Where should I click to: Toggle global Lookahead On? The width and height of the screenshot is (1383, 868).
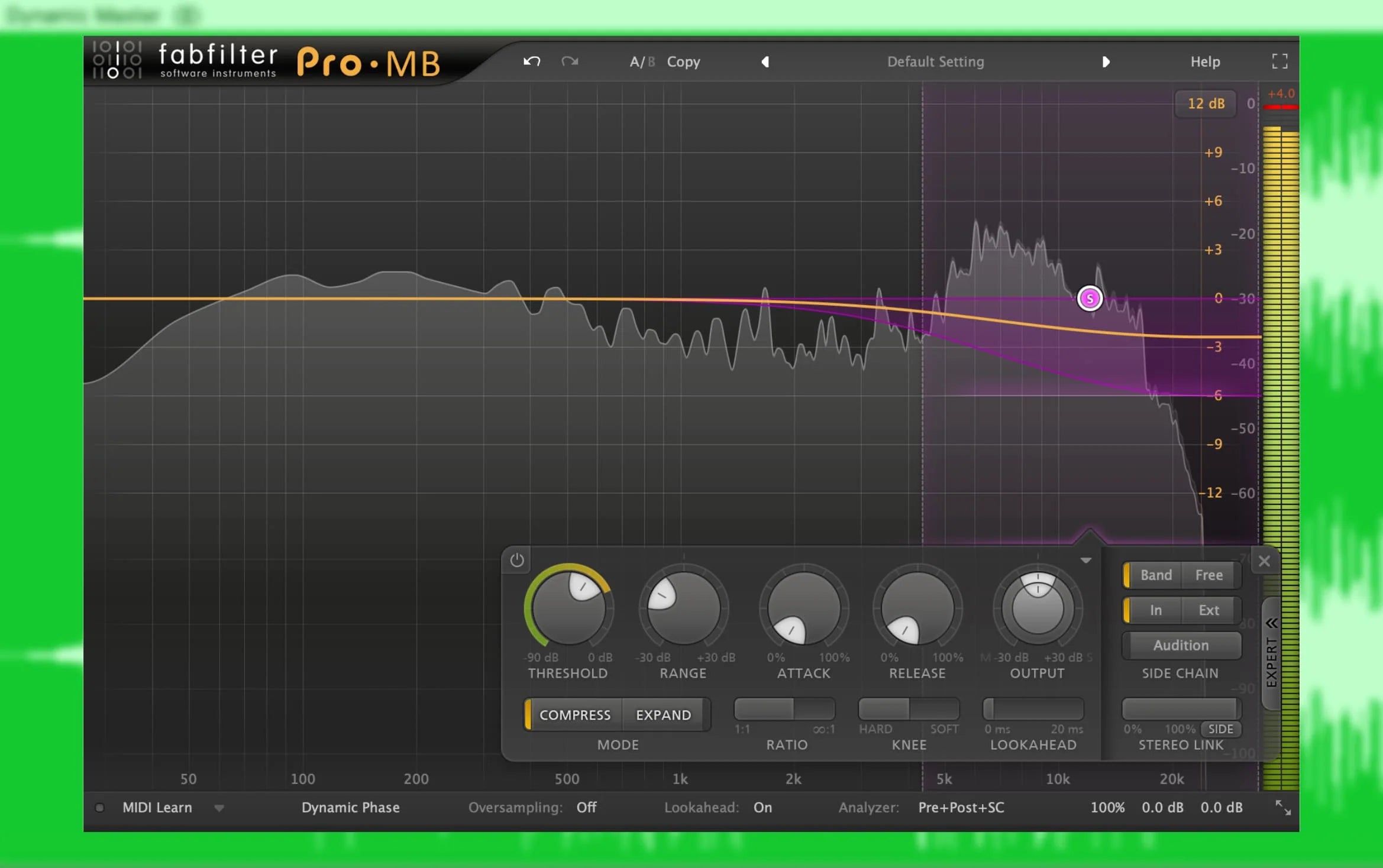click(762, 808)
